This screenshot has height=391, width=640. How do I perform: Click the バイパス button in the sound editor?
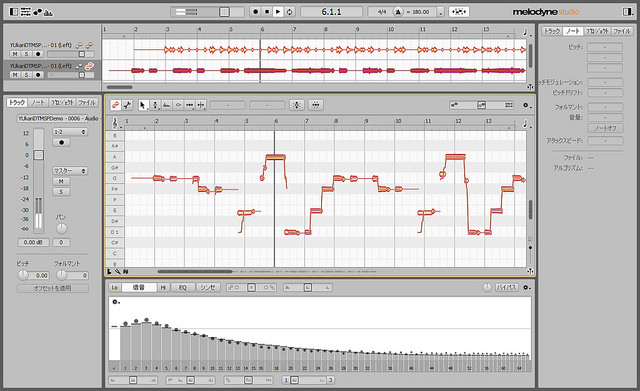pyautogui.click(x=507, y=287)
